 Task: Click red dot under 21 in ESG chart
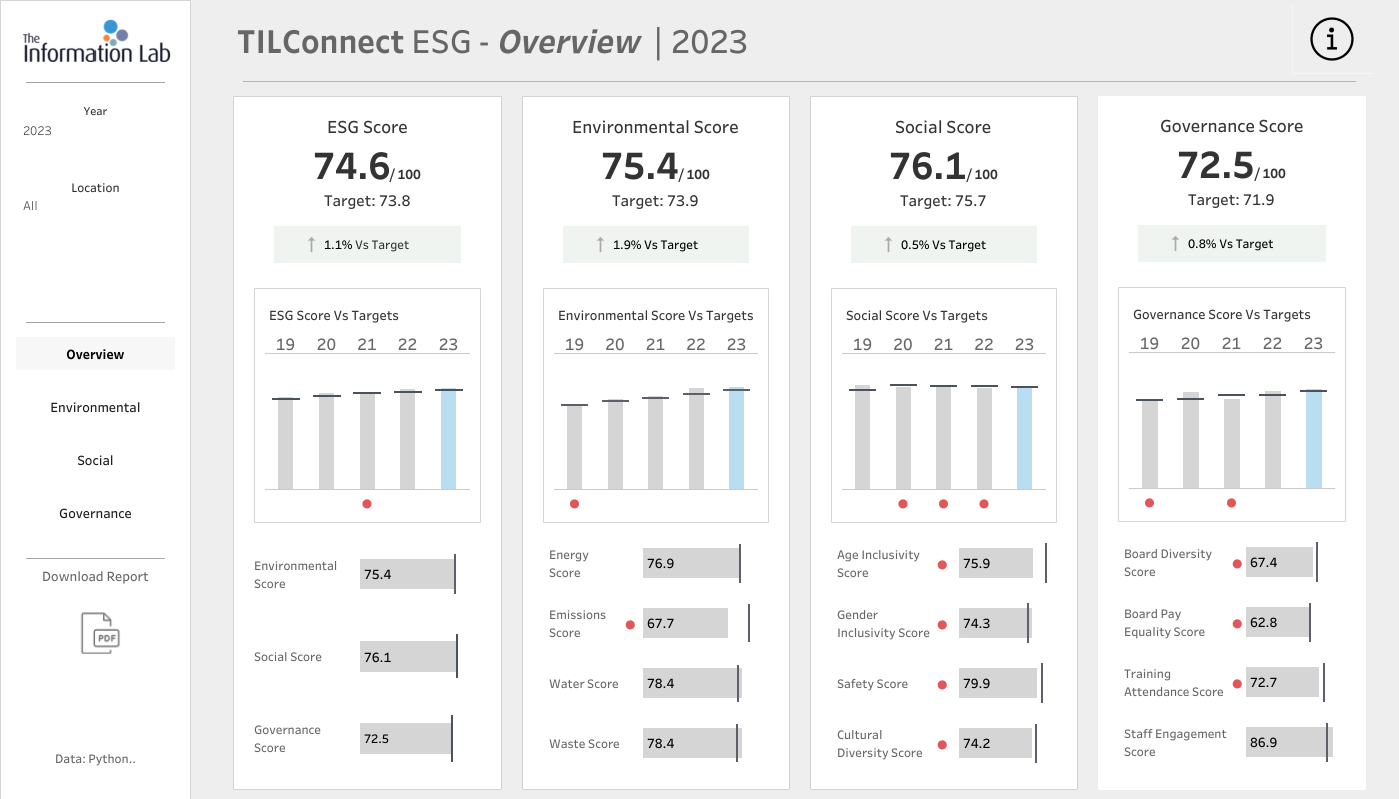[x=367, y=504]
